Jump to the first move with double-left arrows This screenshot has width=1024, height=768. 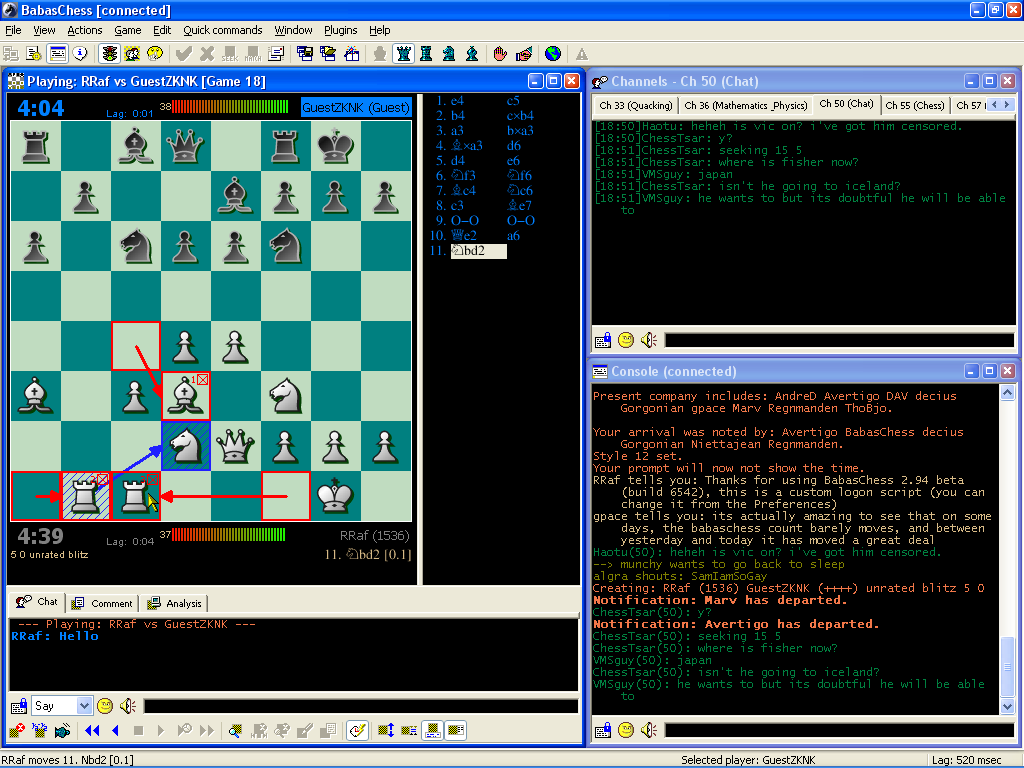92,730
